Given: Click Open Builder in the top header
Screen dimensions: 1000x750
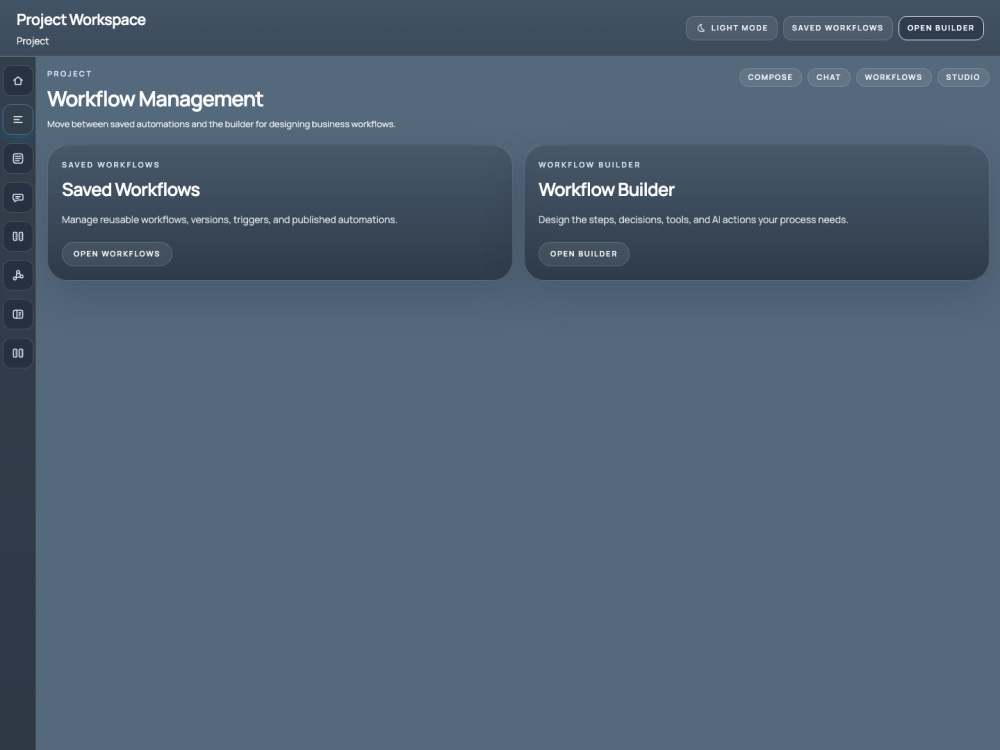Looking at the screenshot, I should click(941, 28).
